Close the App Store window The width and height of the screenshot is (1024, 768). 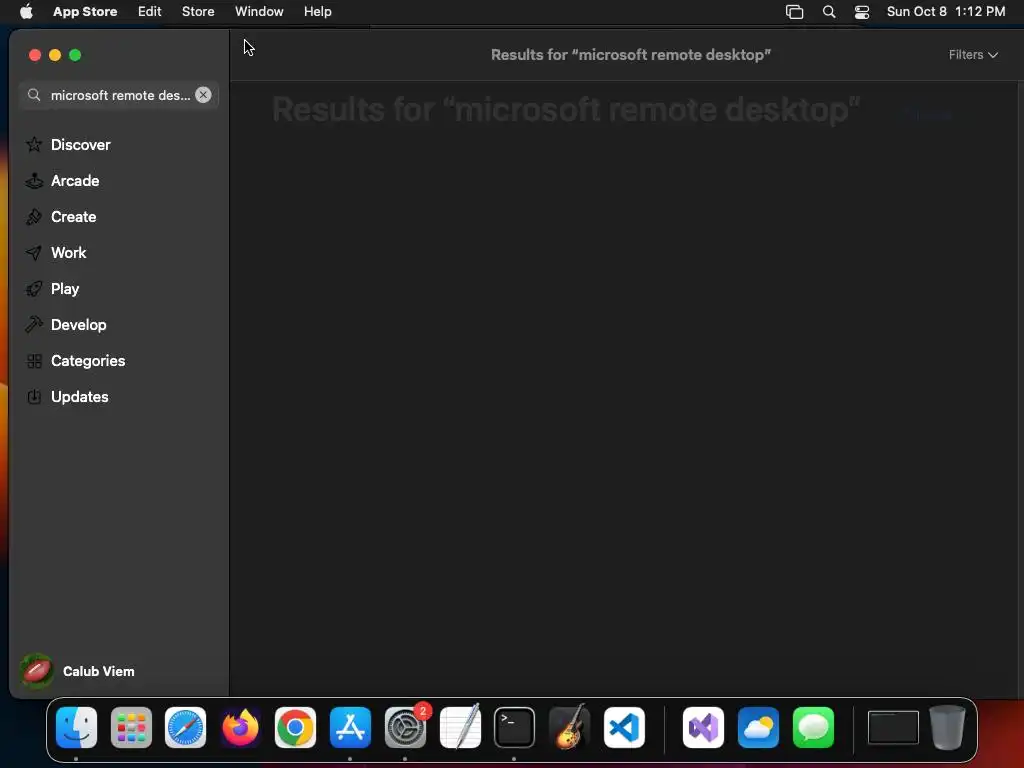point(35,55)
